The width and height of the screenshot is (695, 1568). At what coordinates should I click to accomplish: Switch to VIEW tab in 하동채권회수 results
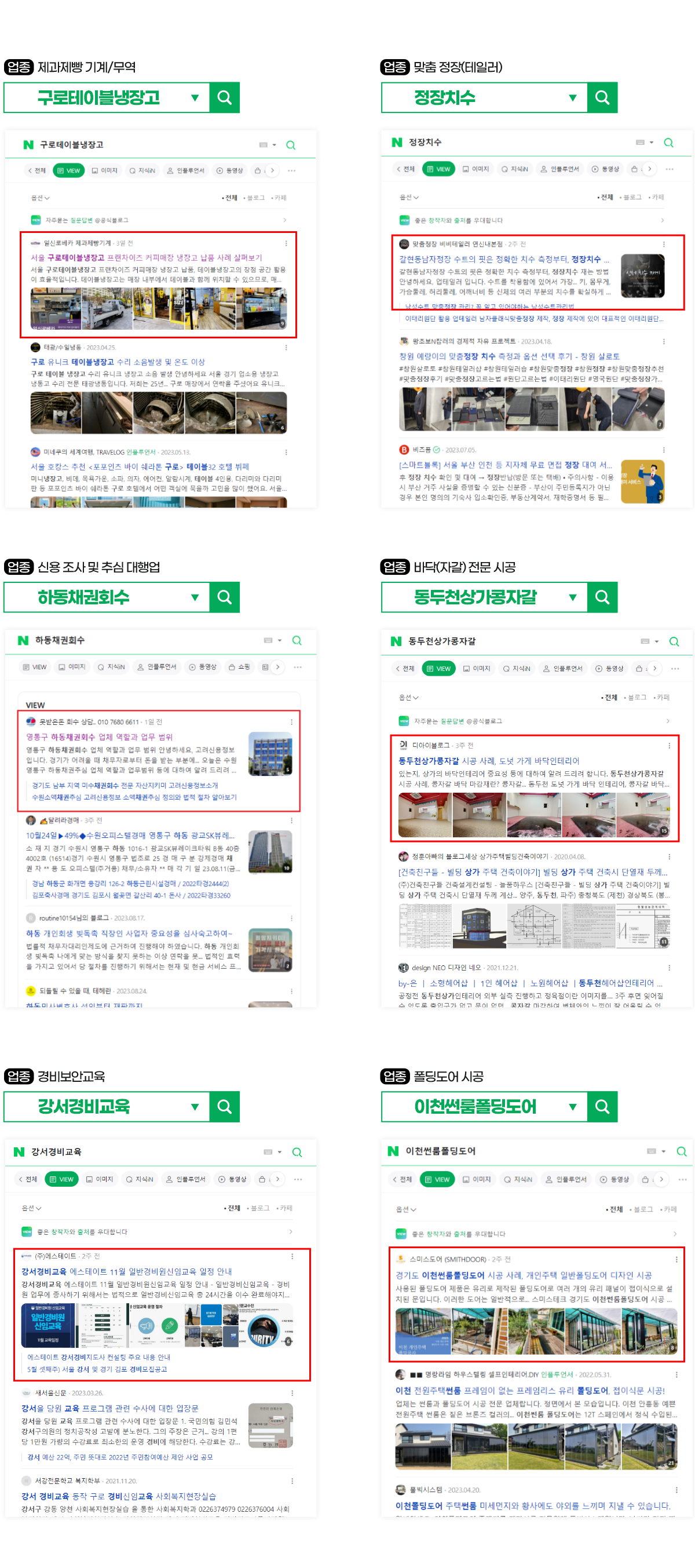coord(35,667)
